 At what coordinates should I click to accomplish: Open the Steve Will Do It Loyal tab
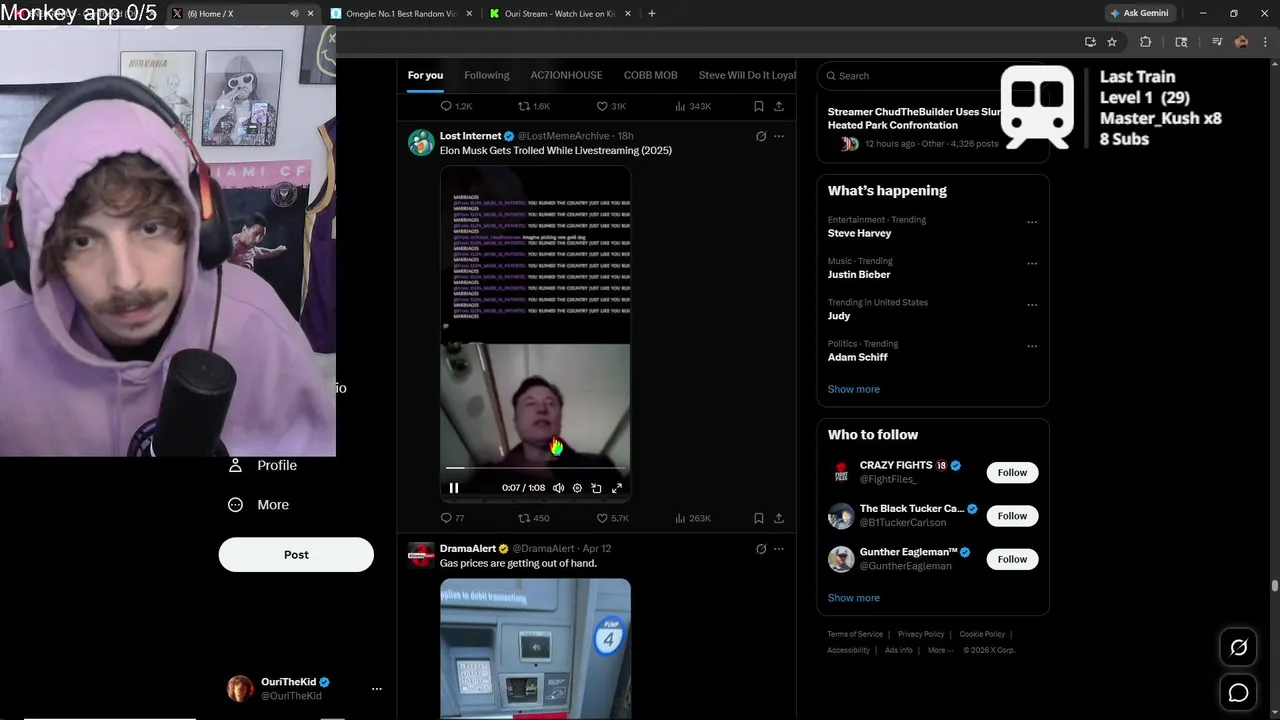point(747,75)
